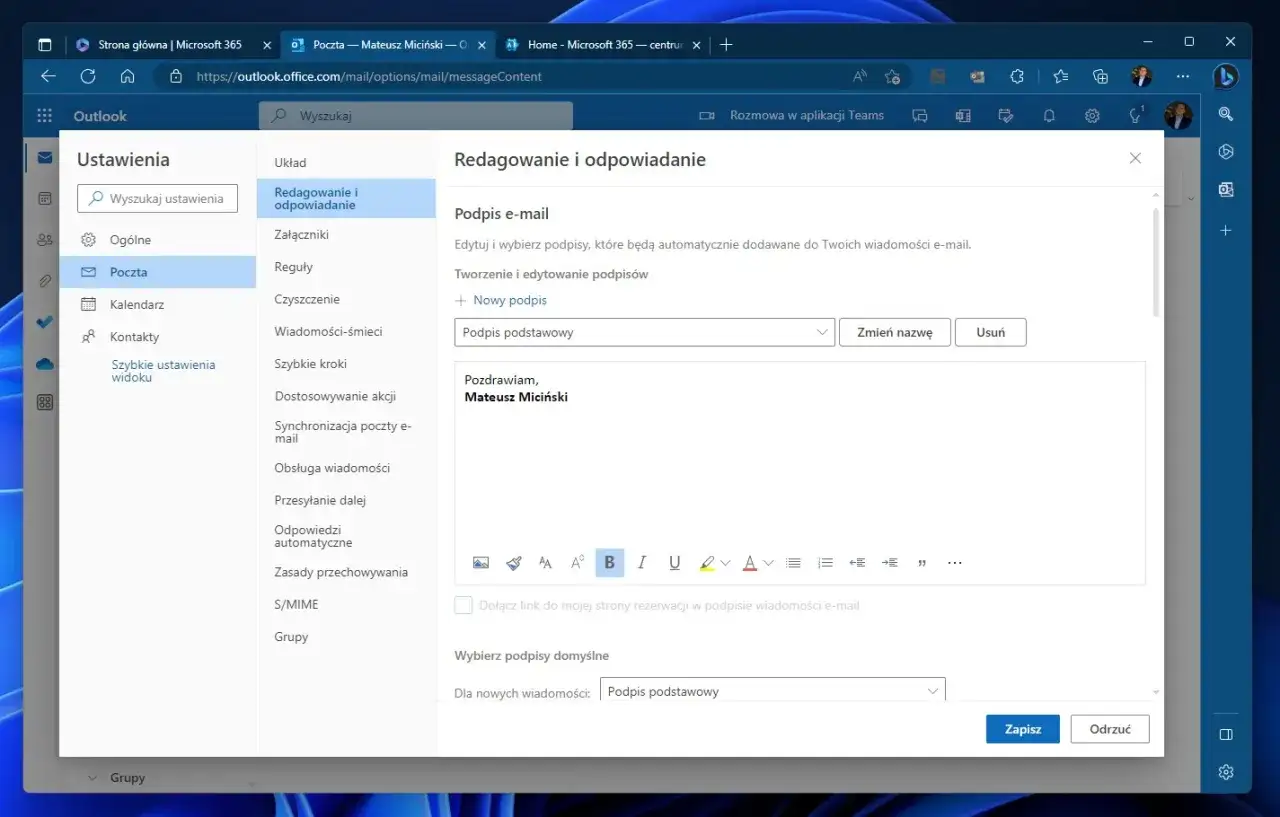Open 'Szybkie ustawienia widoku' link
This screenshot has height=817, width=1280.
point(163,371)
